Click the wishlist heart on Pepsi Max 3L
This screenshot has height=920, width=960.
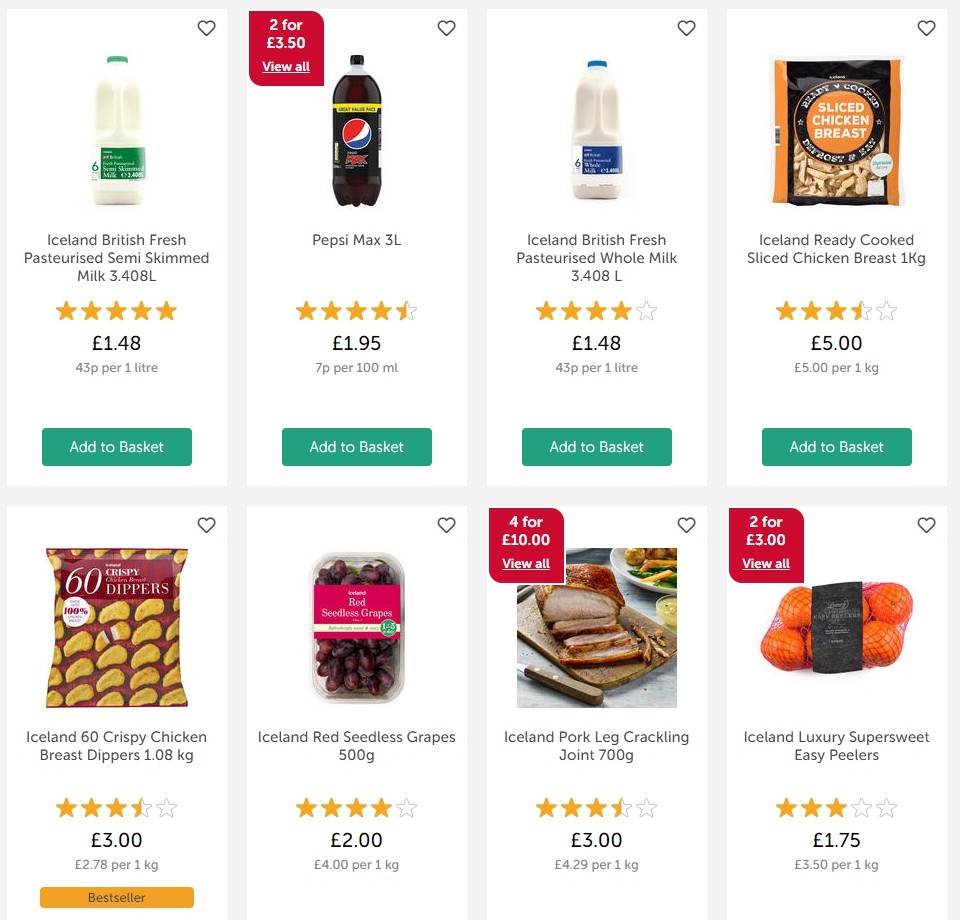446,28
